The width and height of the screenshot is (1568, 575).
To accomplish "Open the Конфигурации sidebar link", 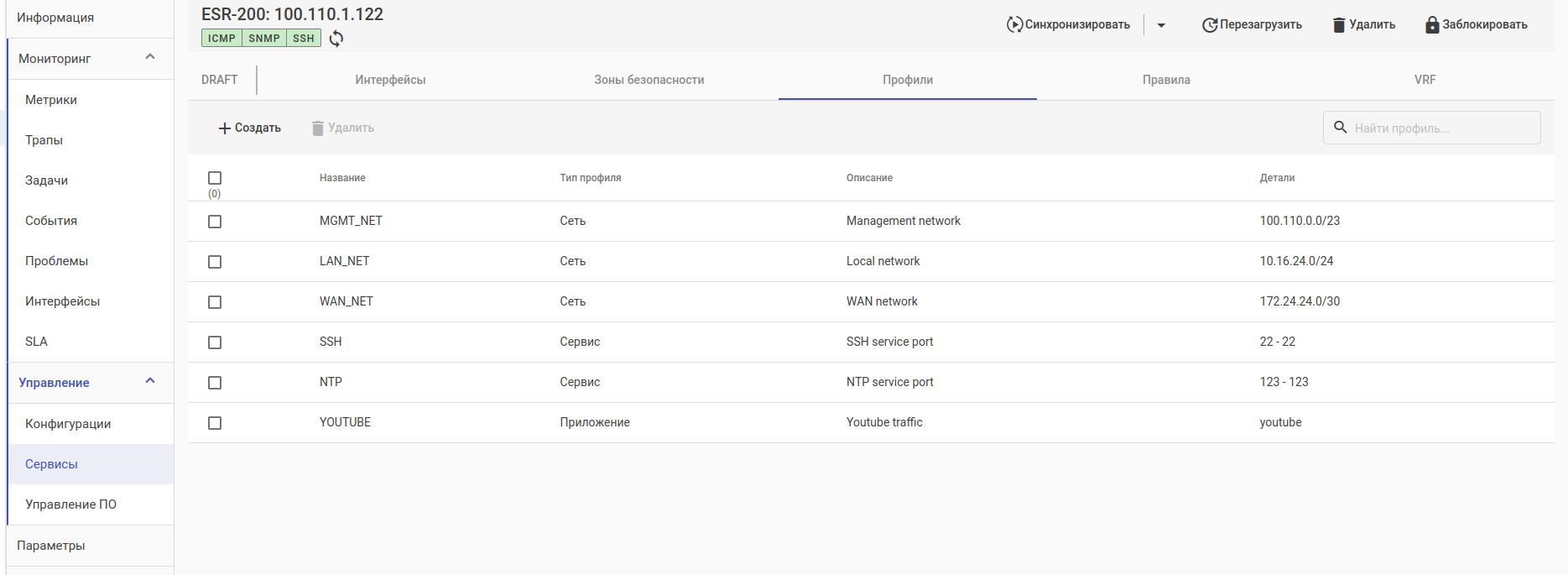I will [68, 424].
